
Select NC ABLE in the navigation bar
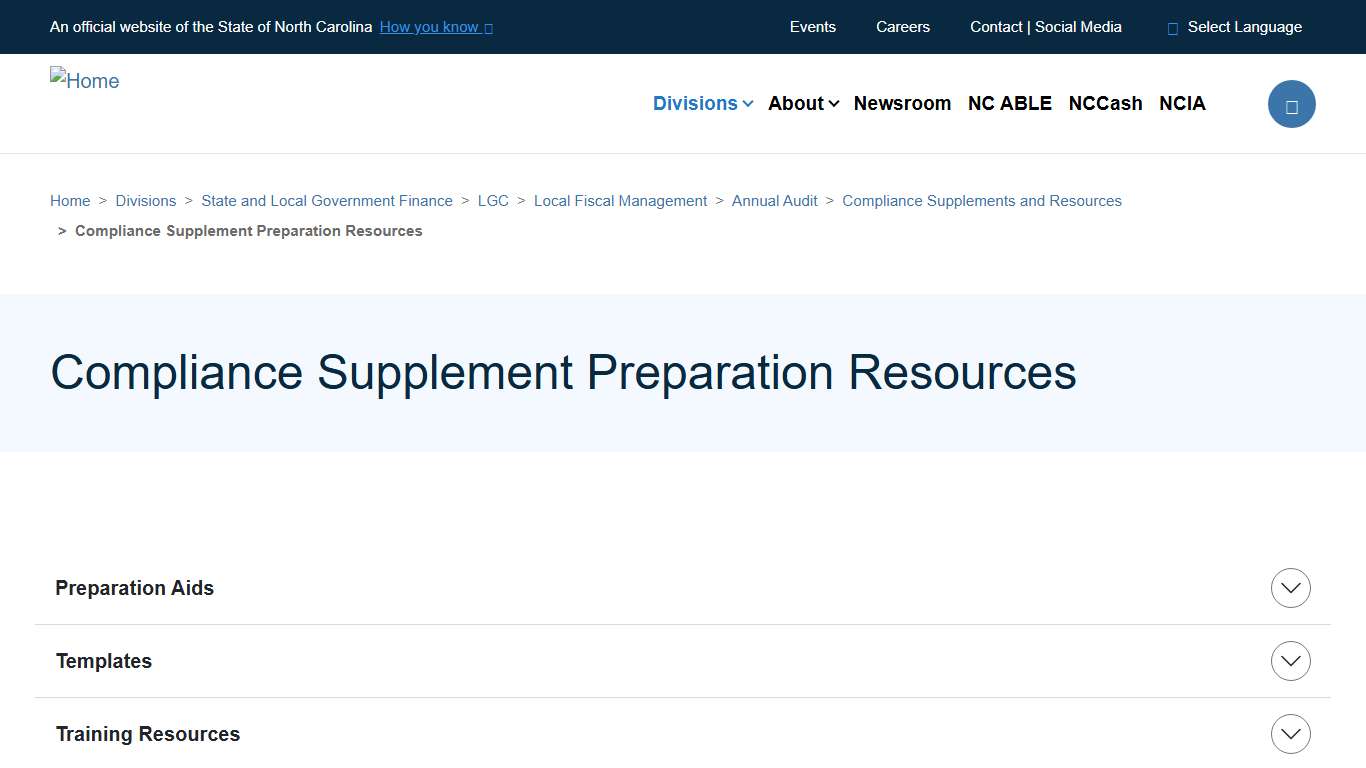click(1009, 103)
